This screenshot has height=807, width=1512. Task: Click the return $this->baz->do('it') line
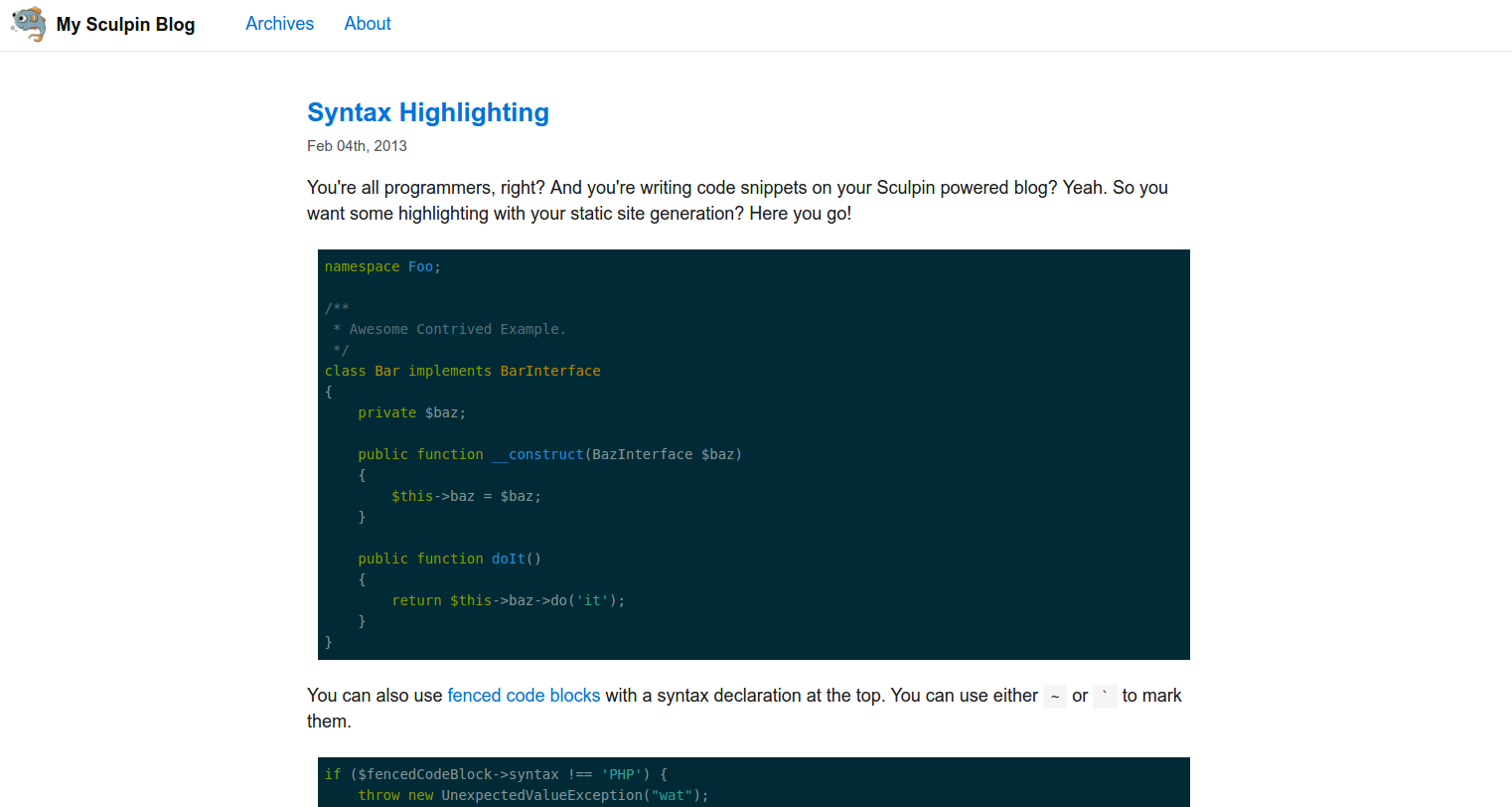click(x=509, y=600)
